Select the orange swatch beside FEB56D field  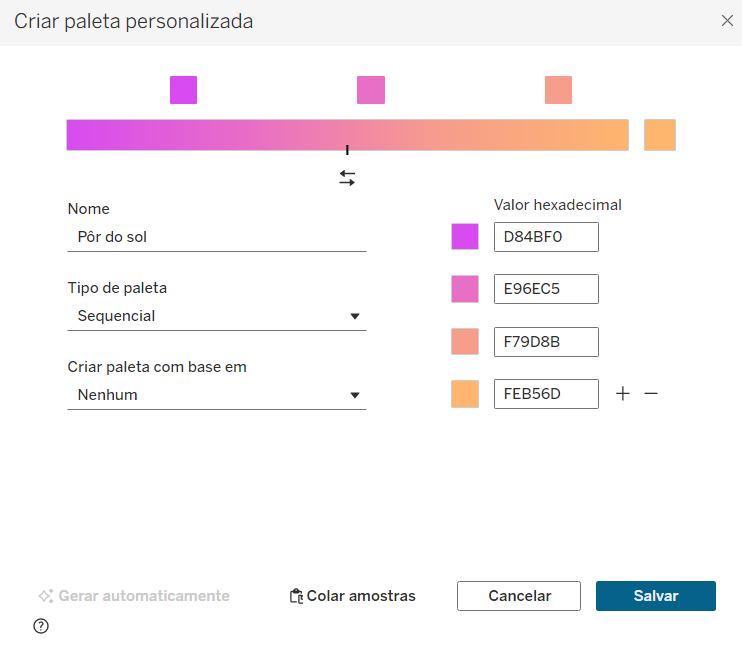(465, 394)
